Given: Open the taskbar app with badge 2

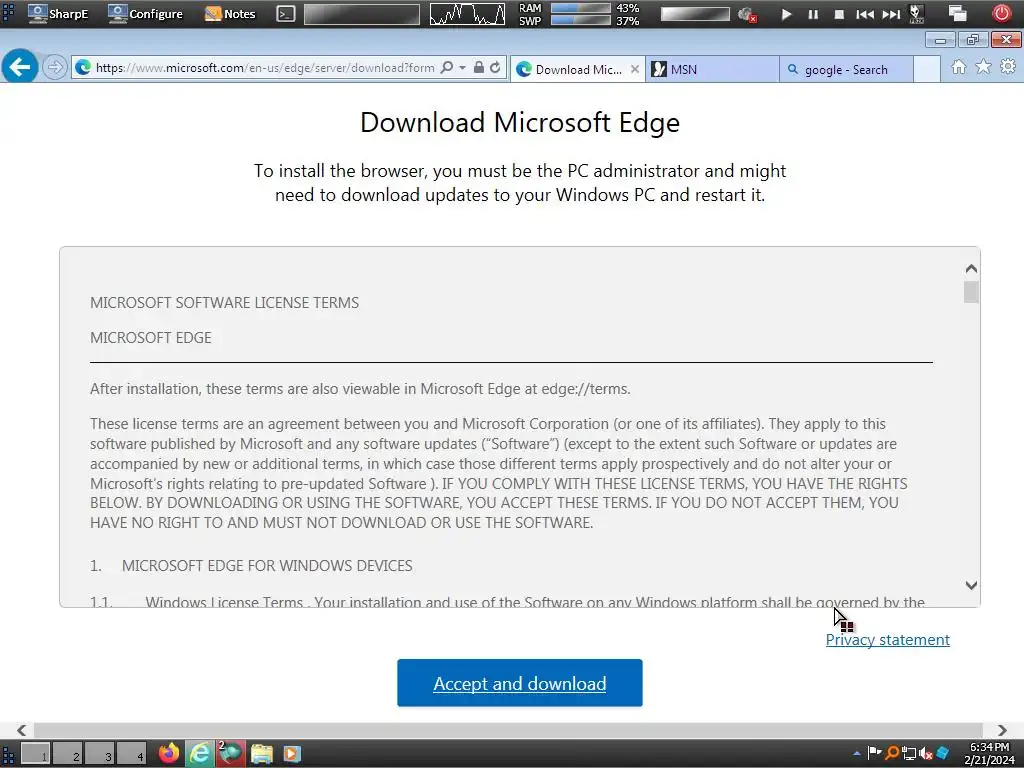Looking at the screenshot, I should pyautogui.click(x=231, y=754).
